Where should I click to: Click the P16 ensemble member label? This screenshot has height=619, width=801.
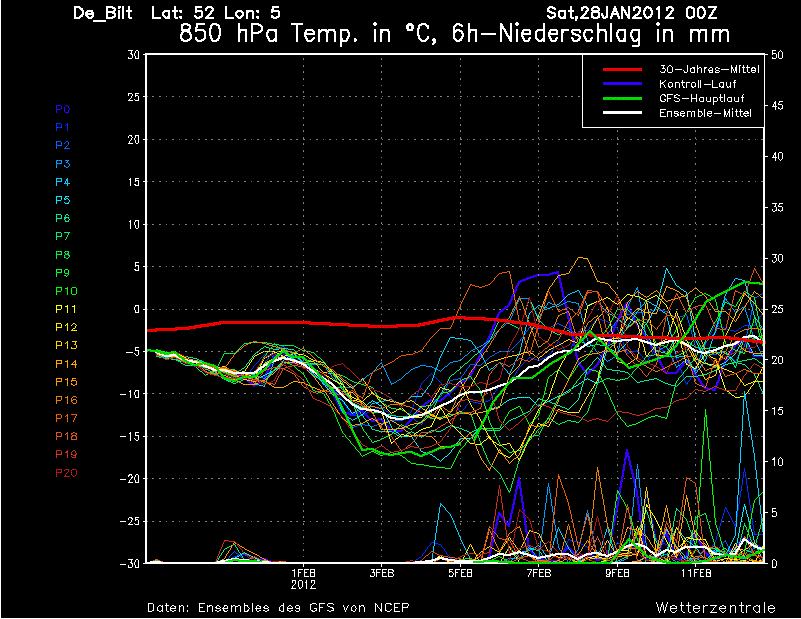click(x=66, y=400)
